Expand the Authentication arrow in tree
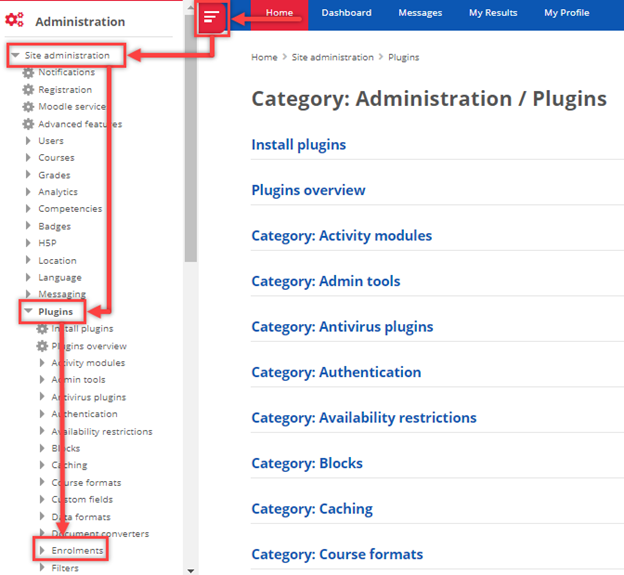Image resolution: width=624 pixels, height=575 pixels. pos(42,414)
